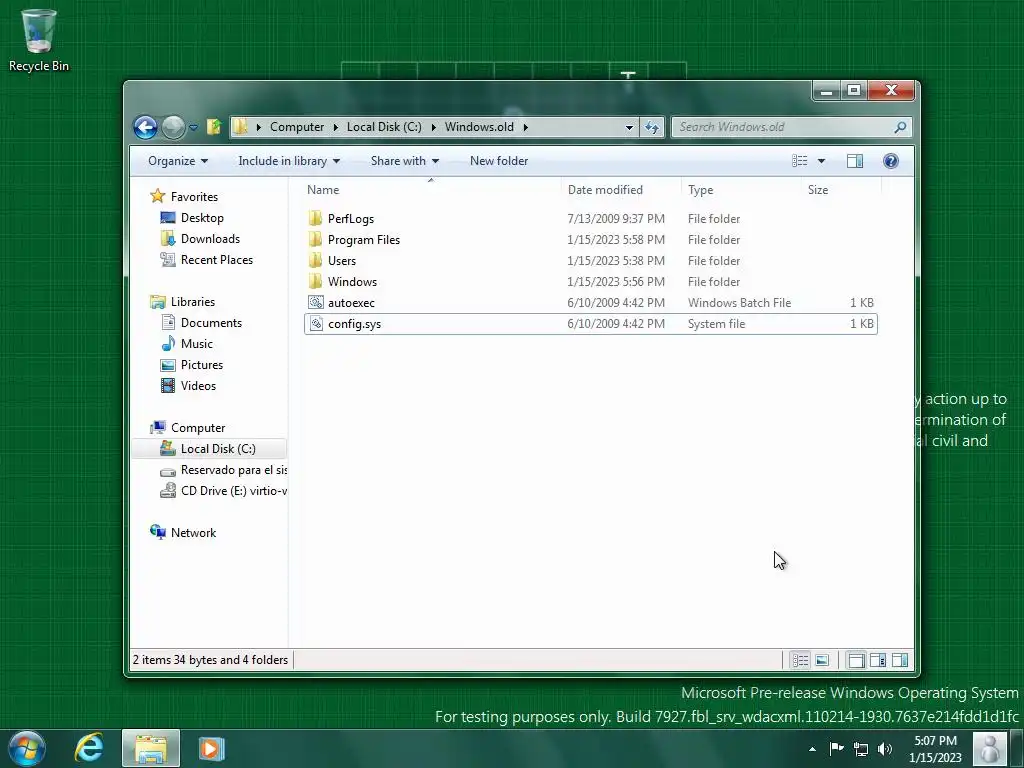Select the Windows folder

pyautogui.click(x=590, y=281)
